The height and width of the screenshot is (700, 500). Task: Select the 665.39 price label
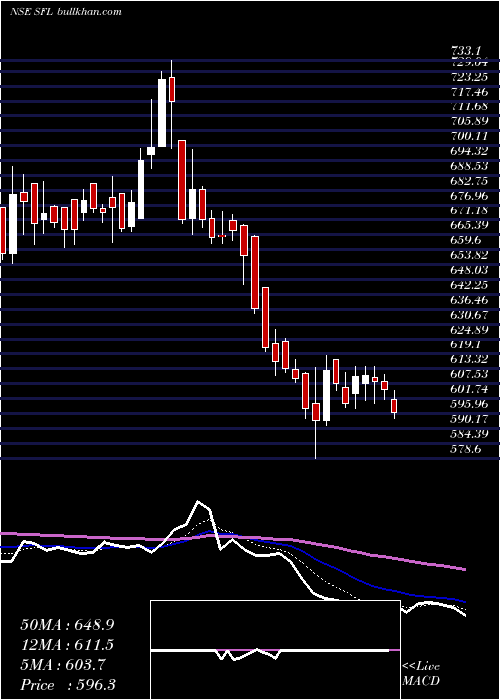[x=468, y=225]
